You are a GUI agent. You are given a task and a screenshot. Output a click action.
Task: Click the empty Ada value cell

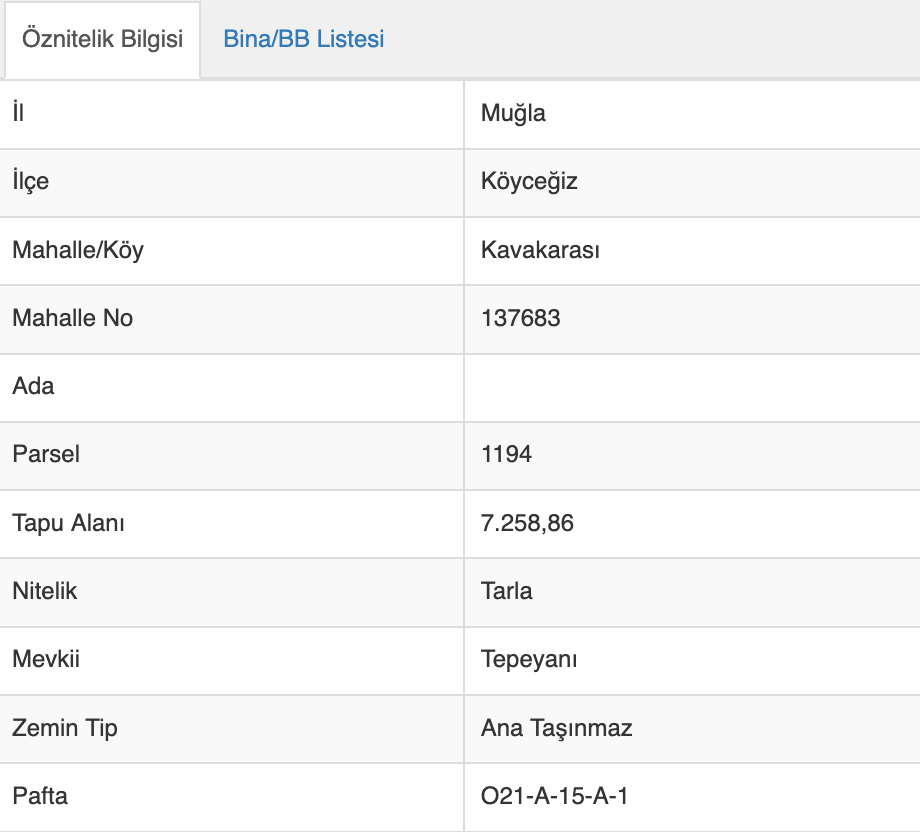[x=692, y=387]
